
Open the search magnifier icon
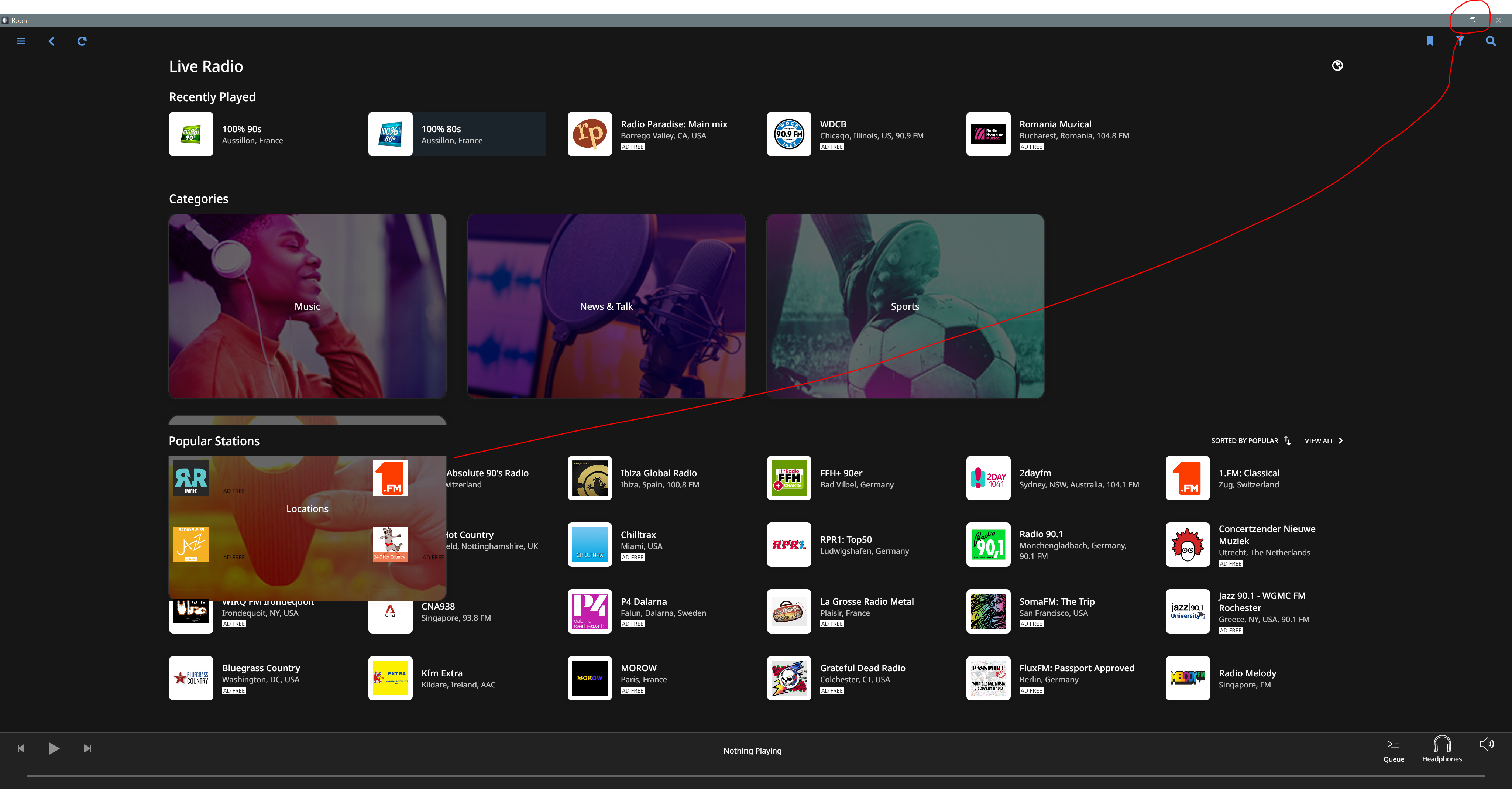point(1491,41)
